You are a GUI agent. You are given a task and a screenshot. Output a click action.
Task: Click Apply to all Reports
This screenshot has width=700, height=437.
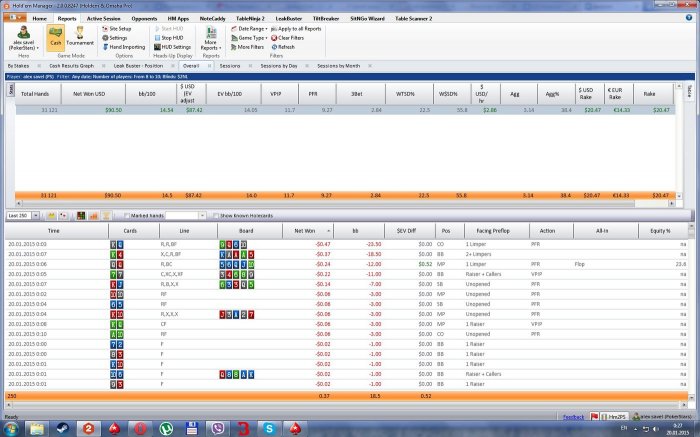click(295, 29)
